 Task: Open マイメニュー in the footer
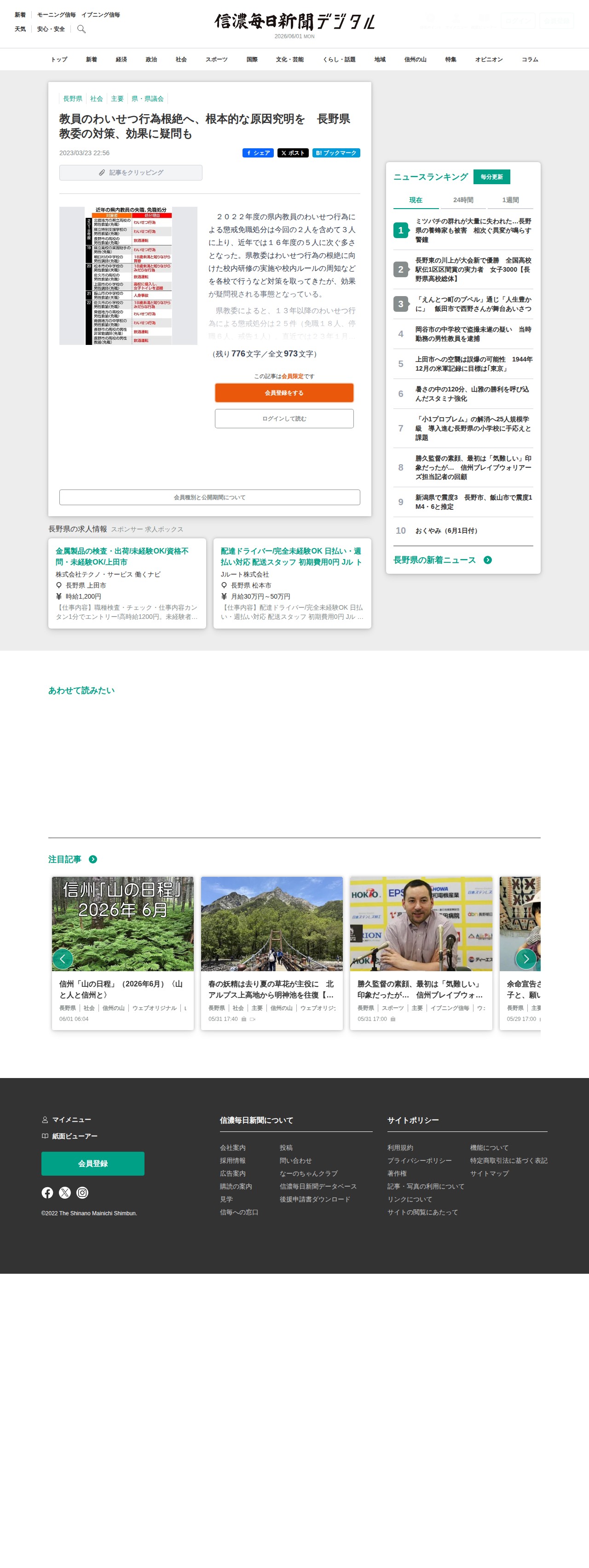point(66,1119)
